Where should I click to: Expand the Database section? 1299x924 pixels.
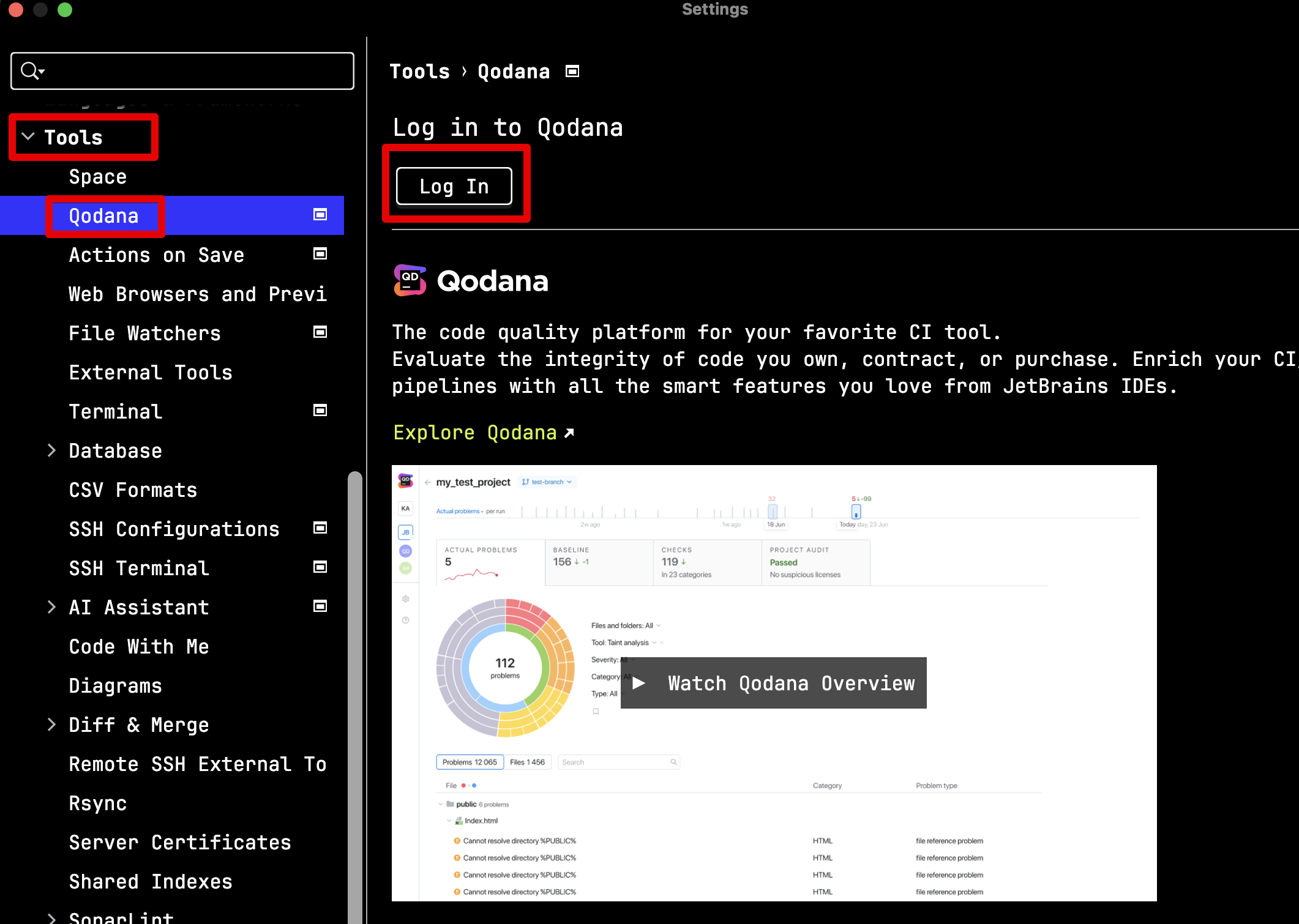(x=51, y=450)
